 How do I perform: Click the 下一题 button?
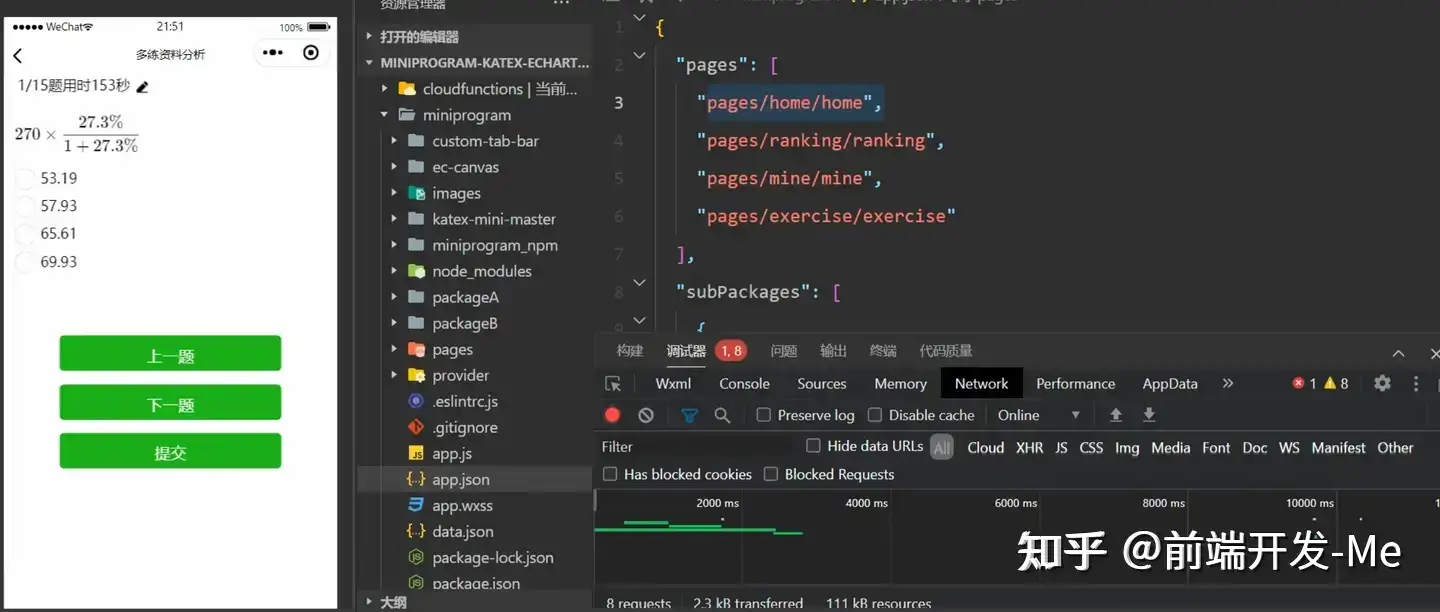[x=170, y=403]
